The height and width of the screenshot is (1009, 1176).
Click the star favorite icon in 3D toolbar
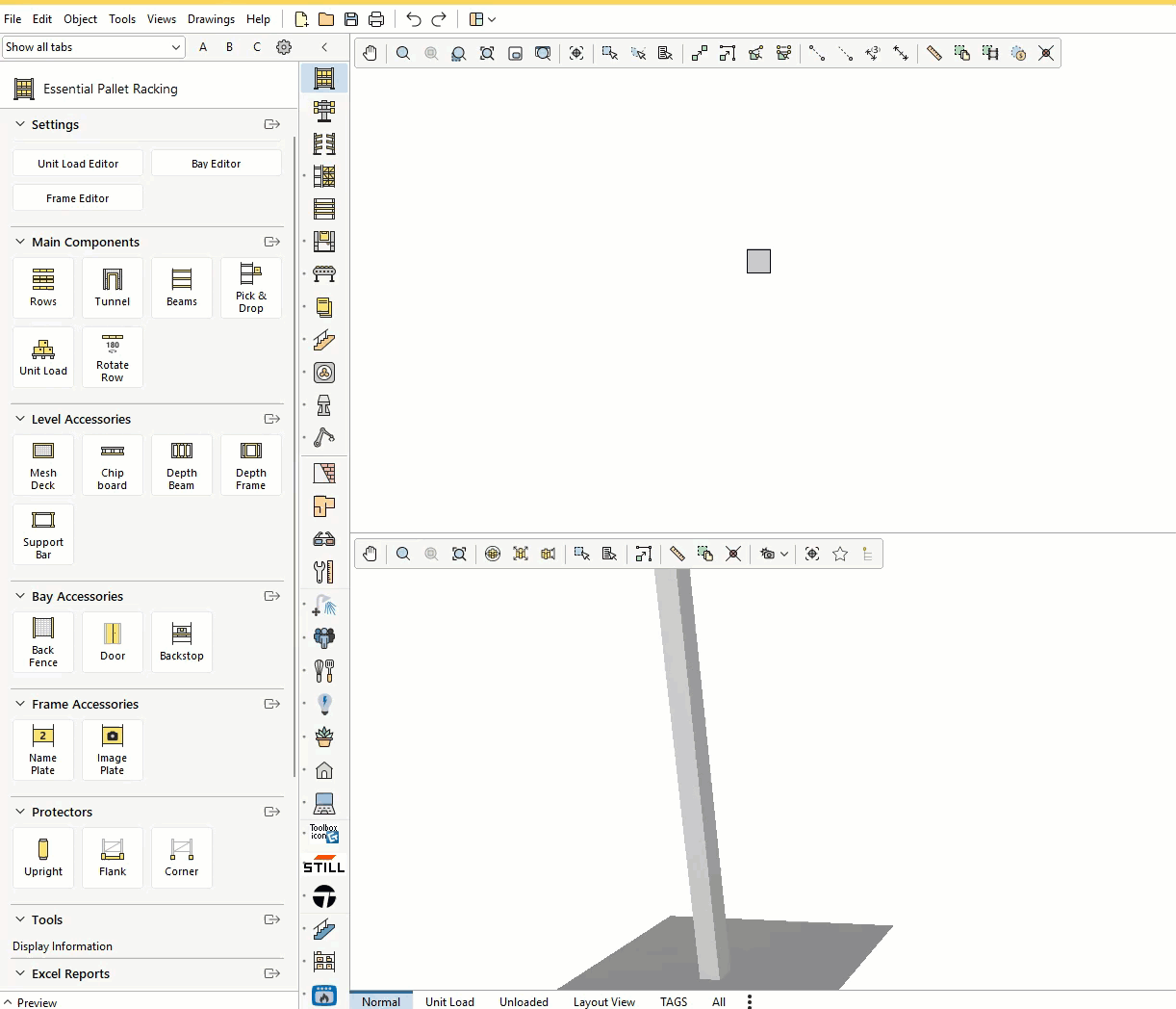click(840, 554)
